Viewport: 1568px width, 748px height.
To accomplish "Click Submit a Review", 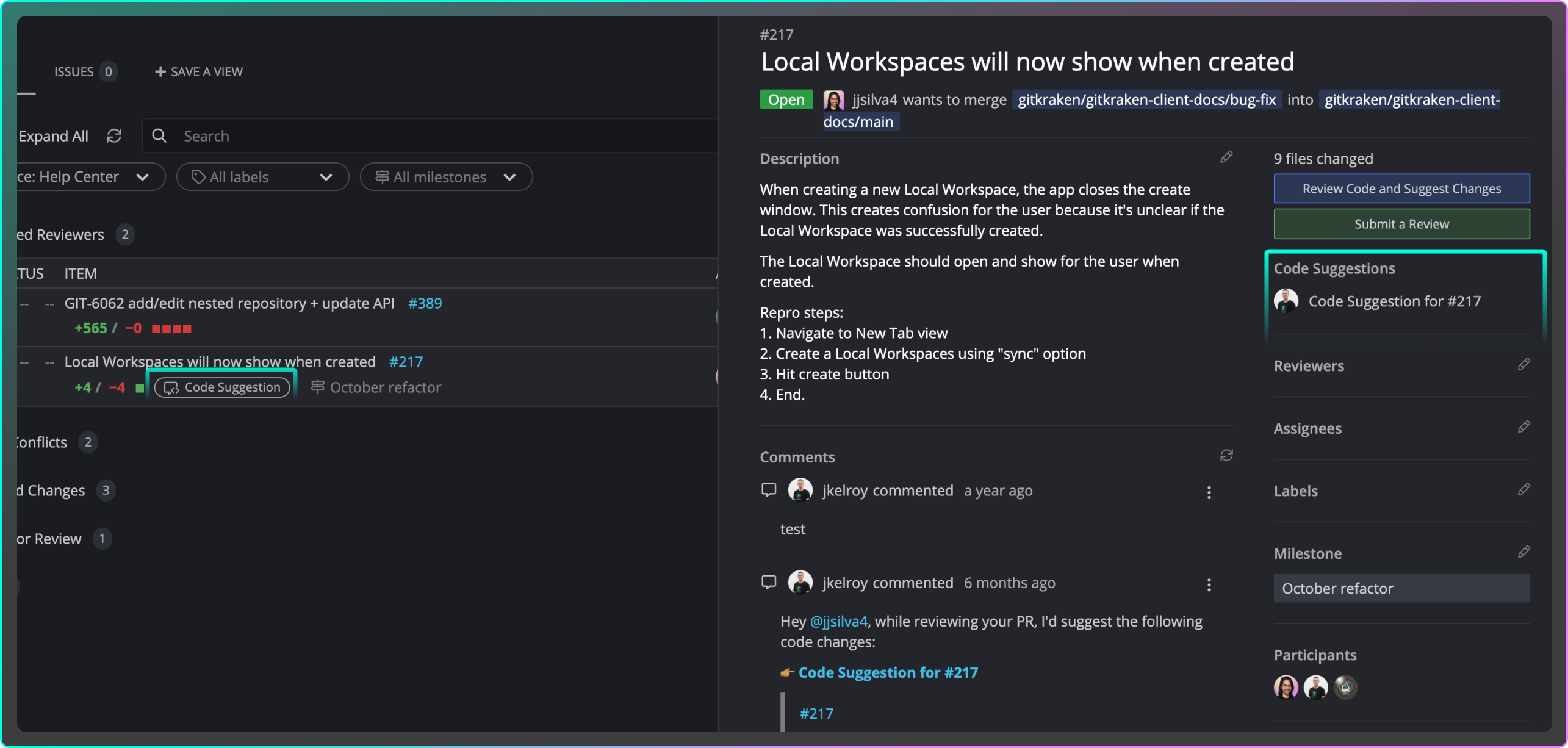I will pyautogui.click(x=1401, y=223).
